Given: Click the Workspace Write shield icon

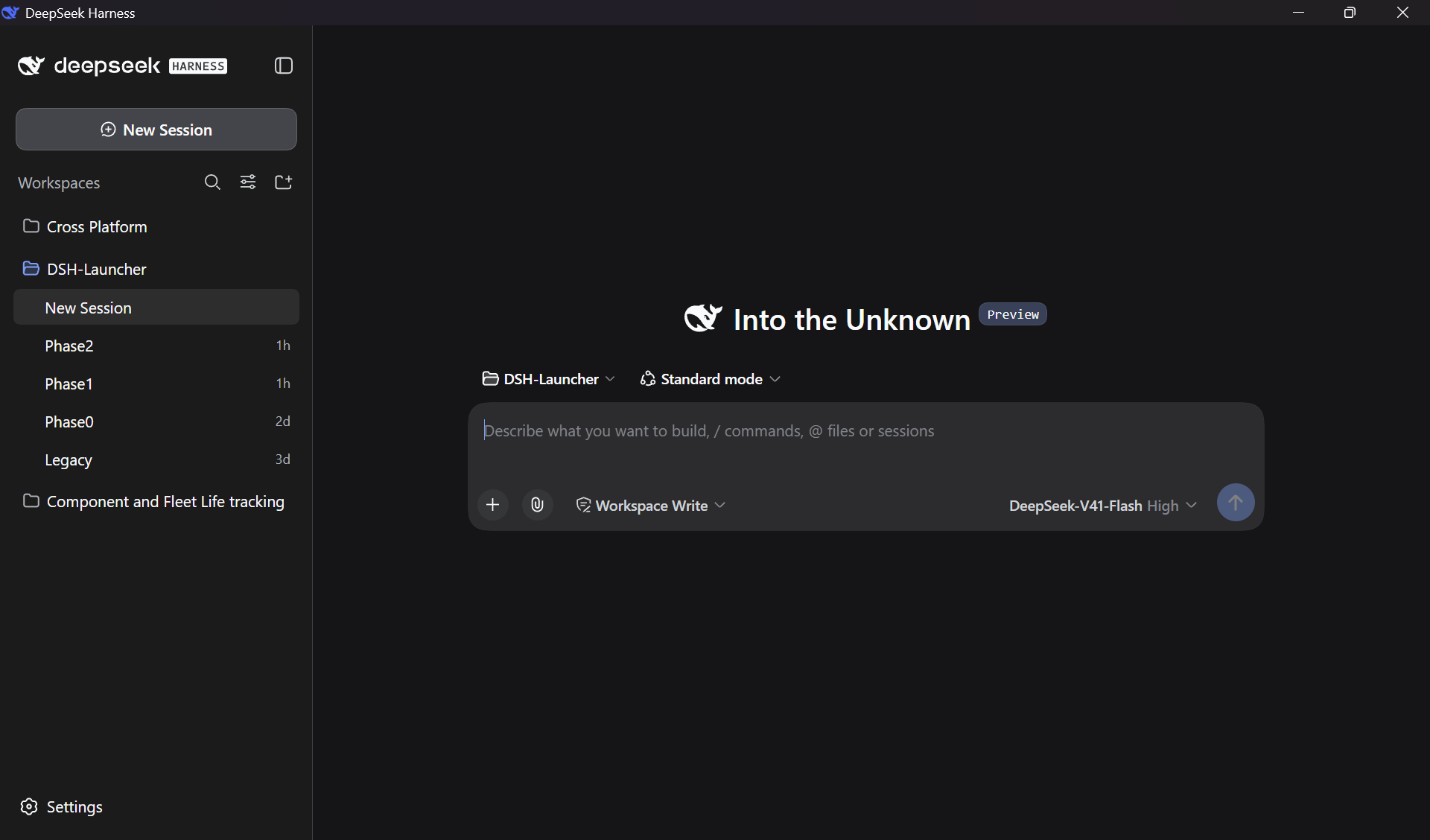Looking at the screenshot, I should 584,505.
